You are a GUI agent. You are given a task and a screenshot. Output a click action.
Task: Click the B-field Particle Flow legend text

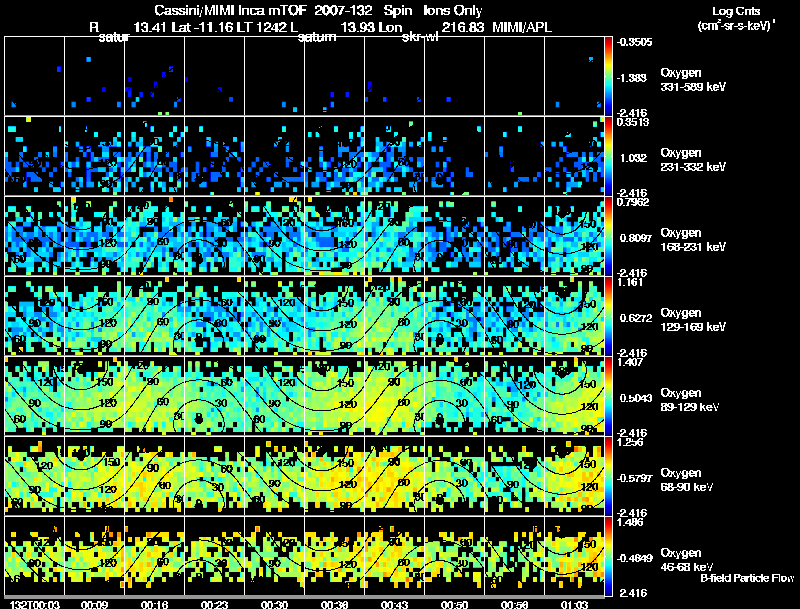point(747,578)
